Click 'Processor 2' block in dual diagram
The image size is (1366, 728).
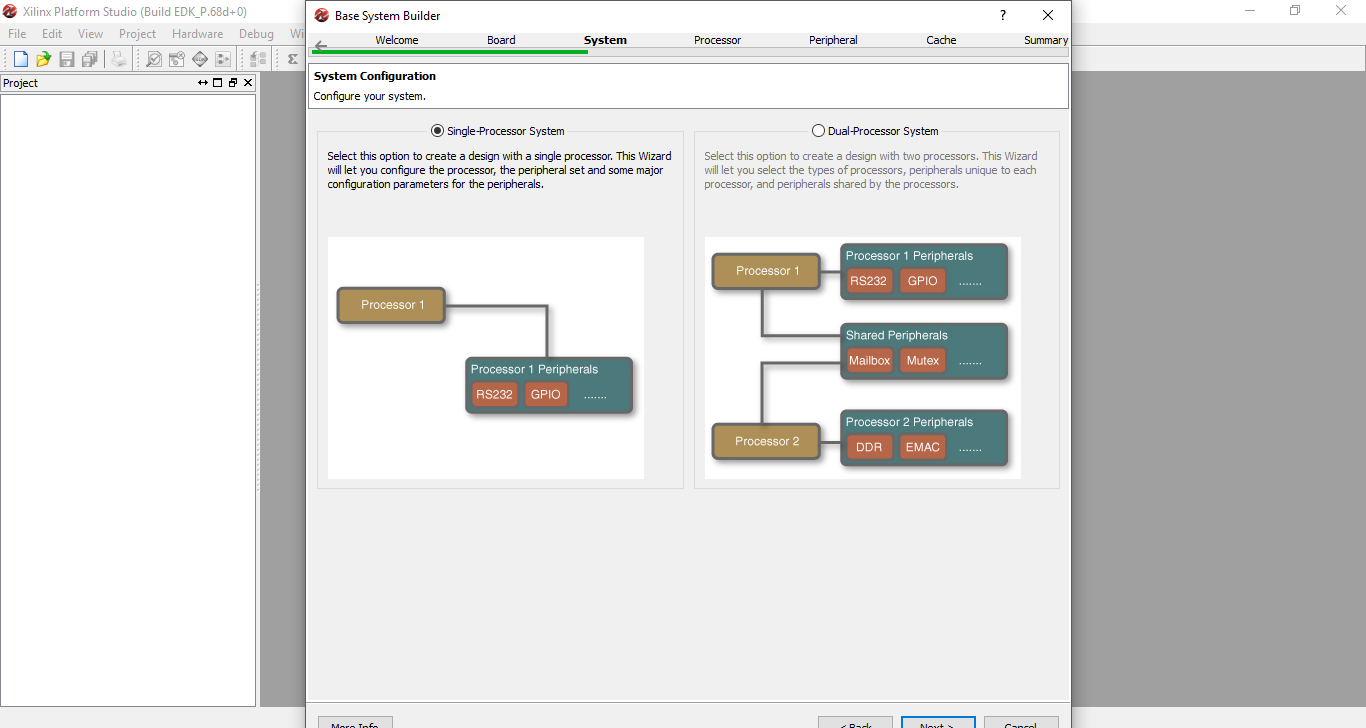tap(766, 441)
